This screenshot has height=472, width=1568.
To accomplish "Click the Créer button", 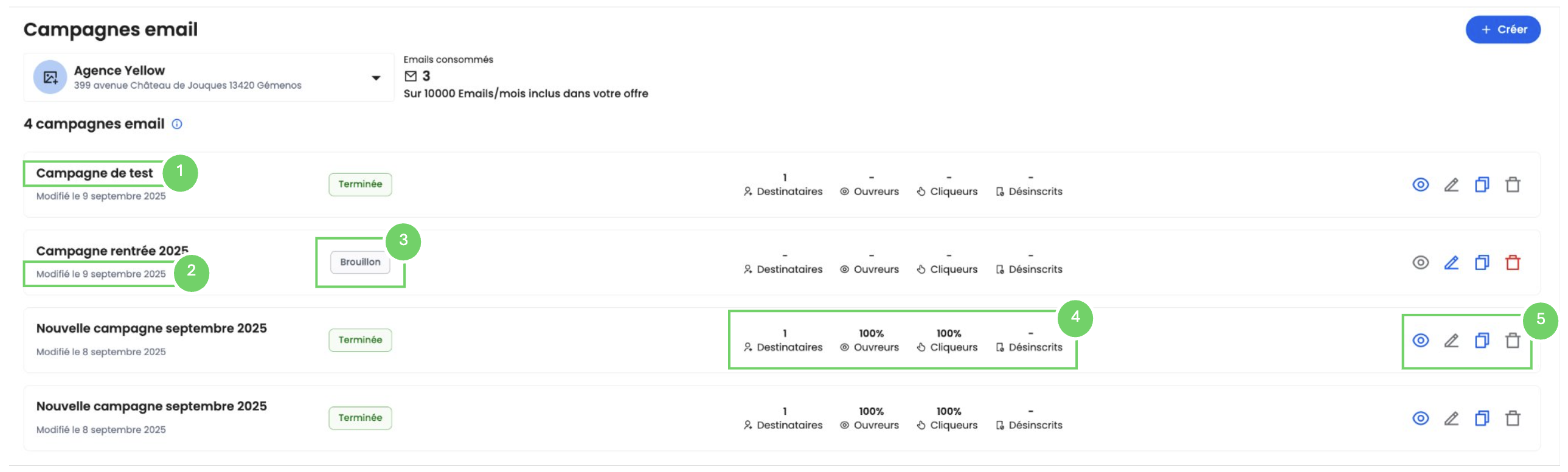I will click(1502, 29).
